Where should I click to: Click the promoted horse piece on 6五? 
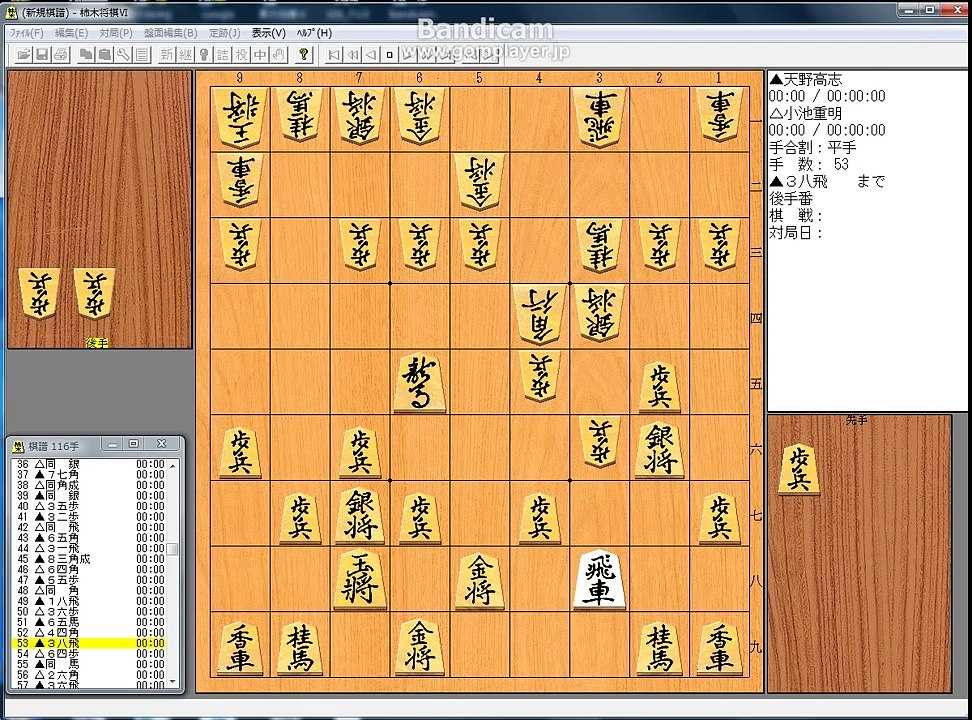tap(419, 383)
